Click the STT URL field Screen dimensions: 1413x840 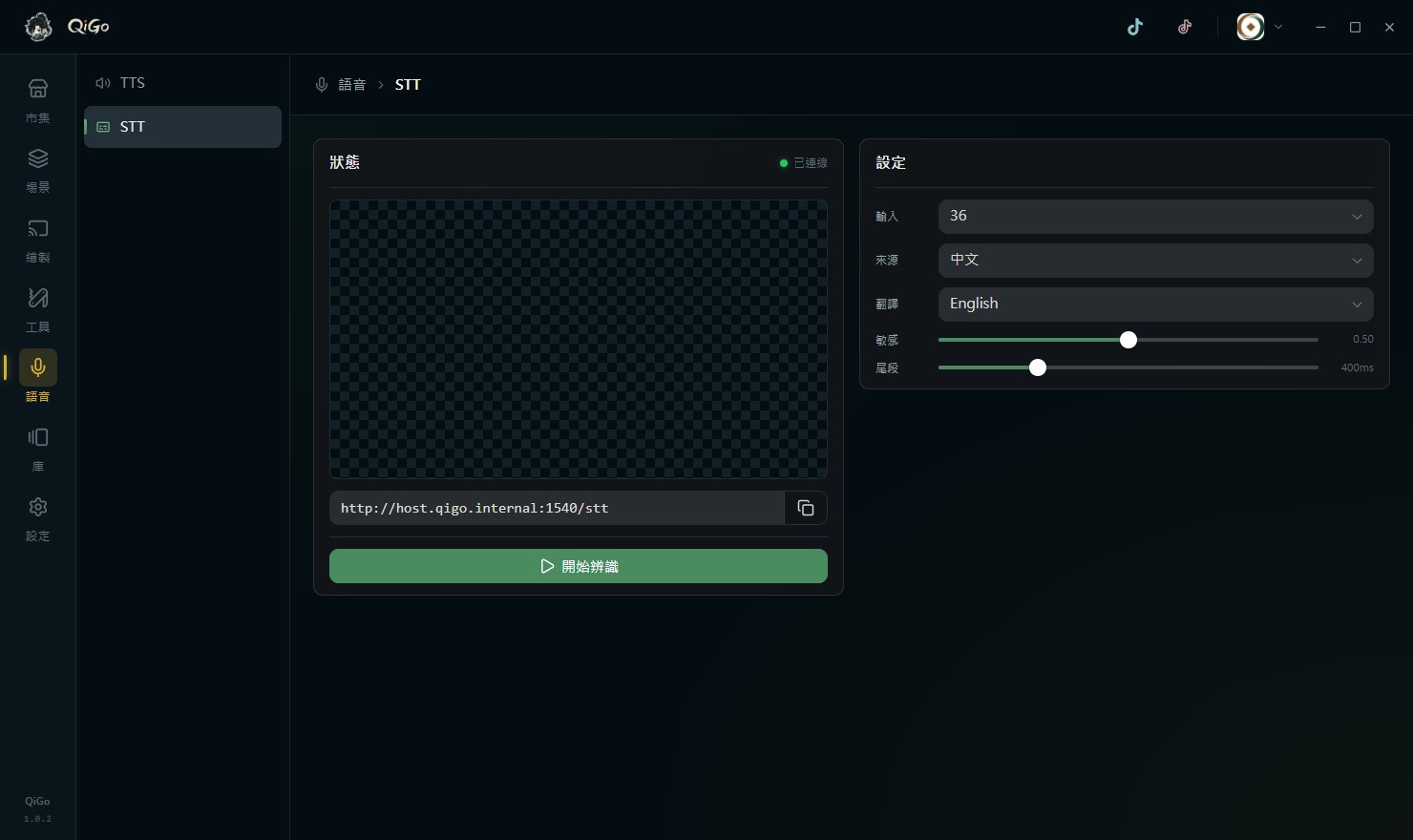pos(557,508)
